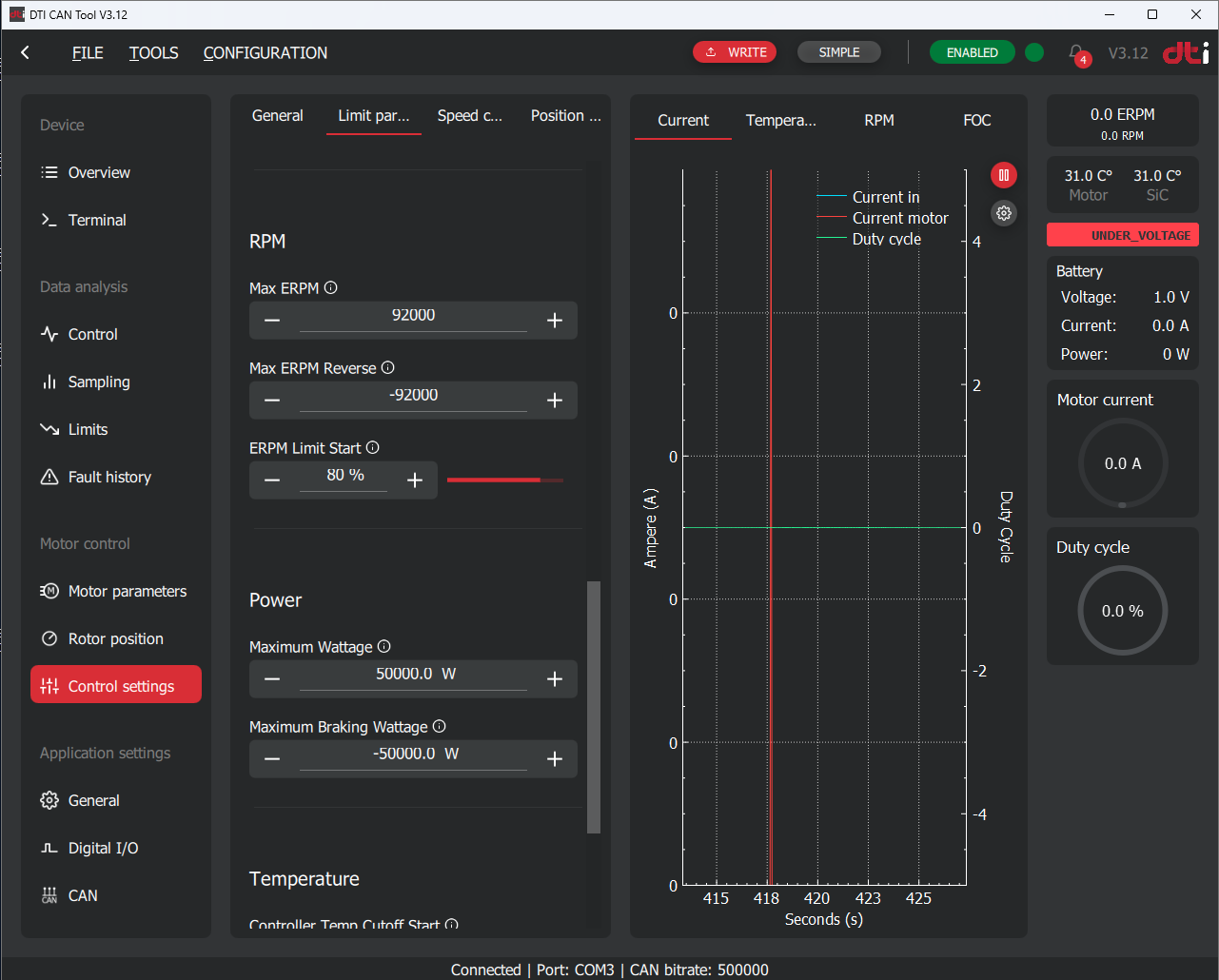
Task: Select the Current chart tab
Action: pos(683,120)
